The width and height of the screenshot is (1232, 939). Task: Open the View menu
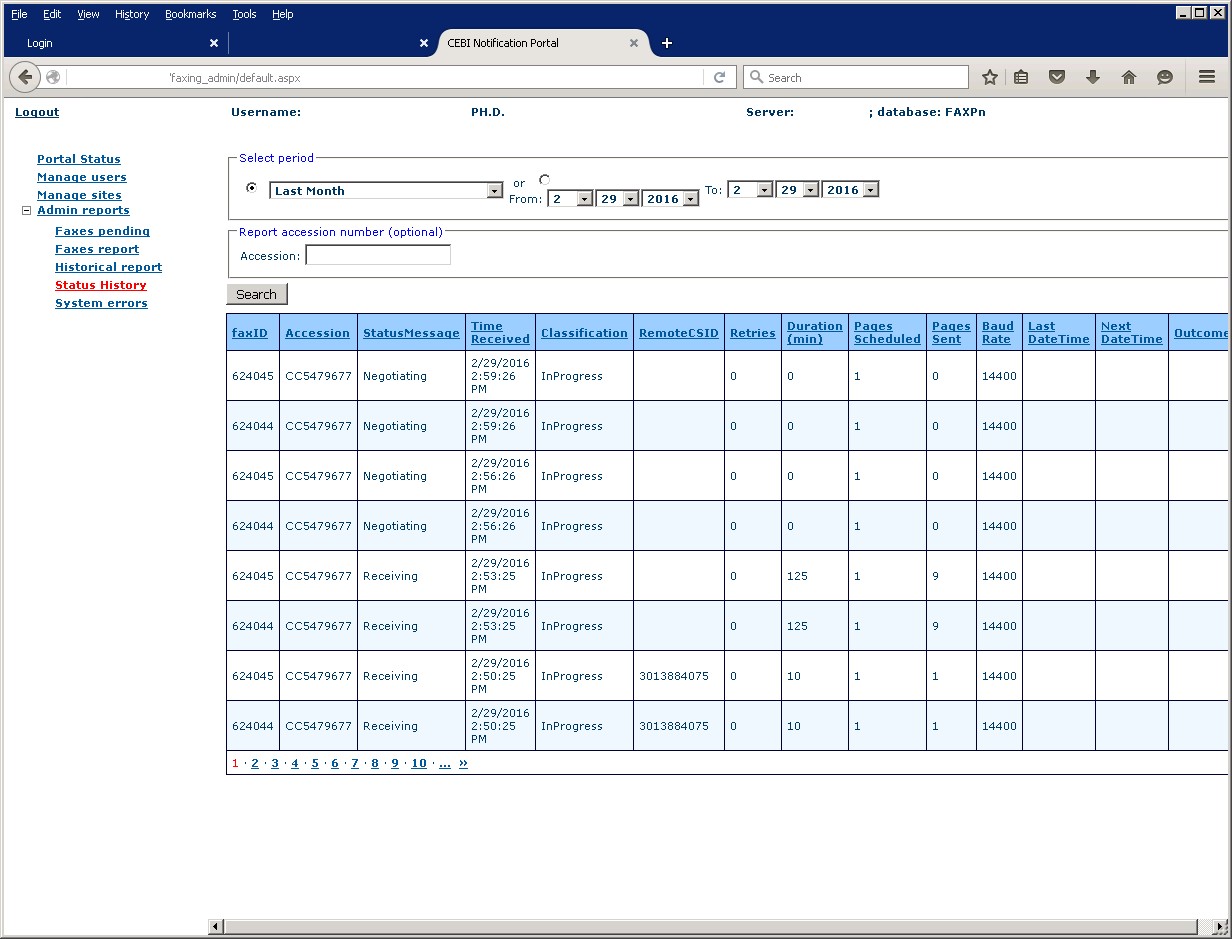[89, 14]
